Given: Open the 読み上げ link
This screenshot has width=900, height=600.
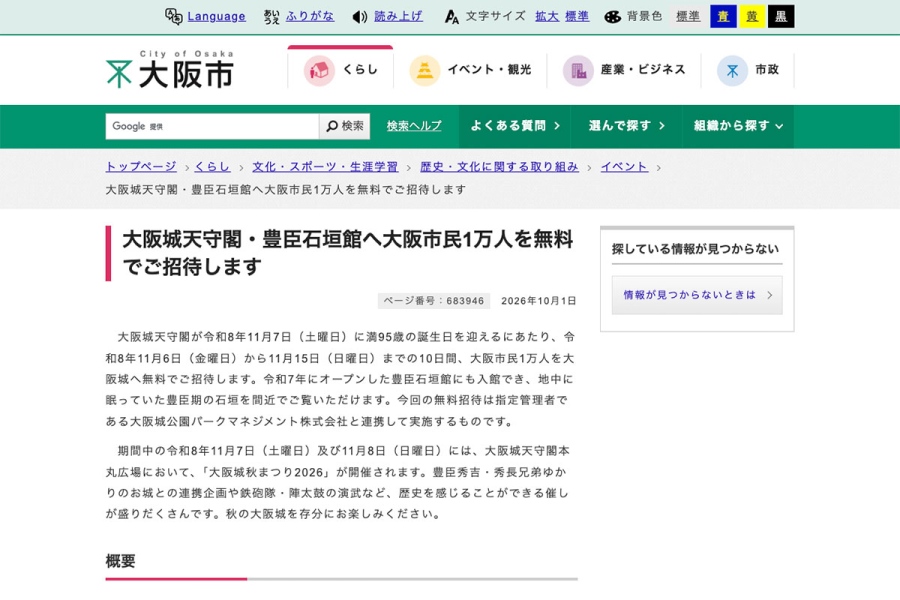Looking at the screenshot, I should (x=398, y=16).
